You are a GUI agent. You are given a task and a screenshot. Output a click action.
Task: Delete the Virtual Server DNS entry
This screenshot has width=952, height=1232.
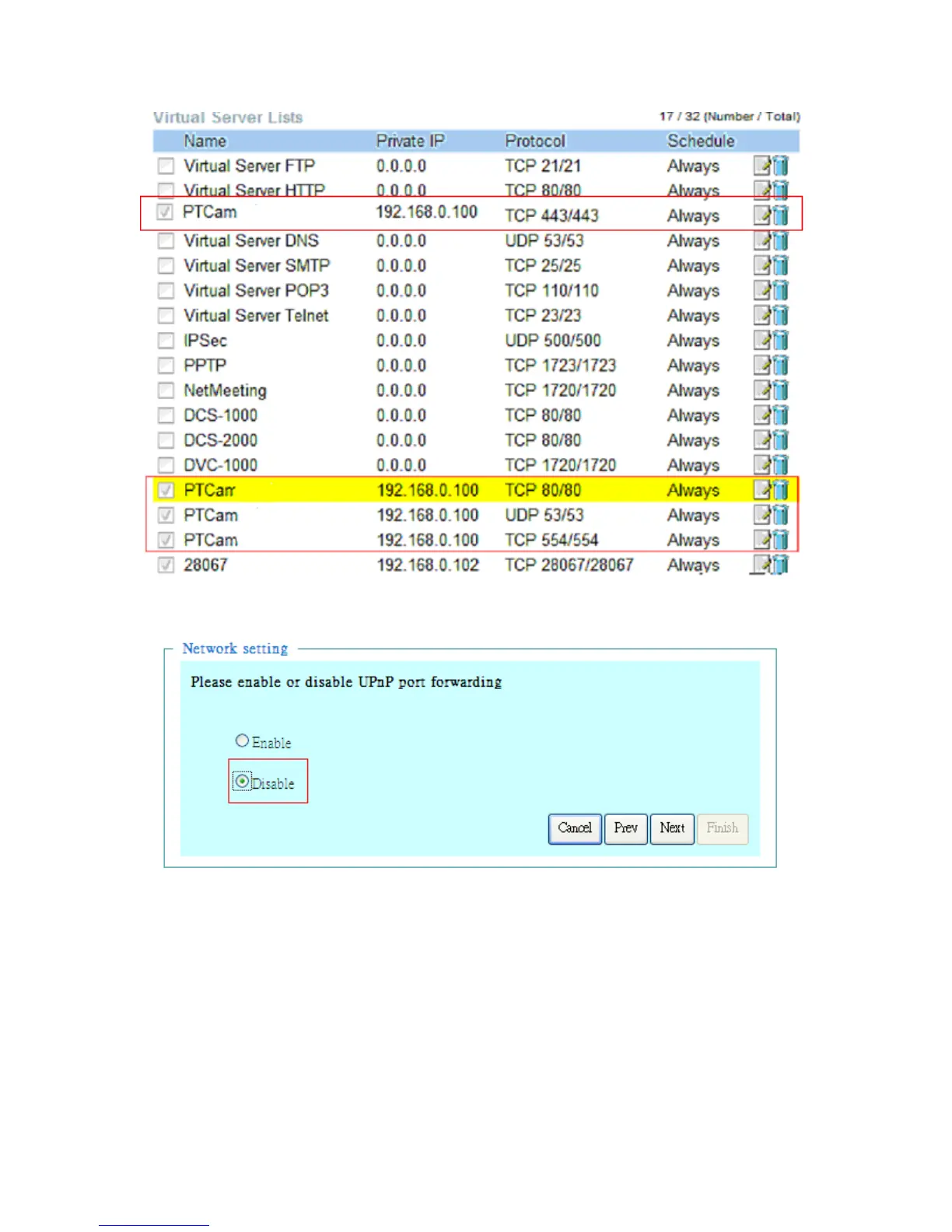coord(780,240)
